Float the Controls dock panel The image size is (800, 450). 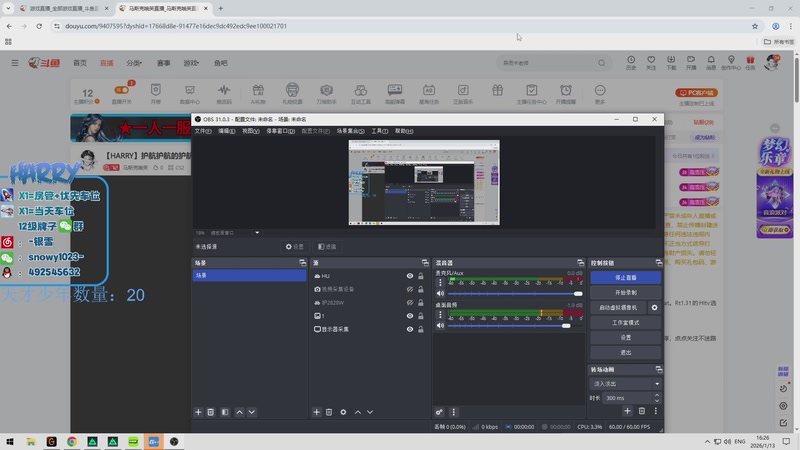(x=659, y=263)
